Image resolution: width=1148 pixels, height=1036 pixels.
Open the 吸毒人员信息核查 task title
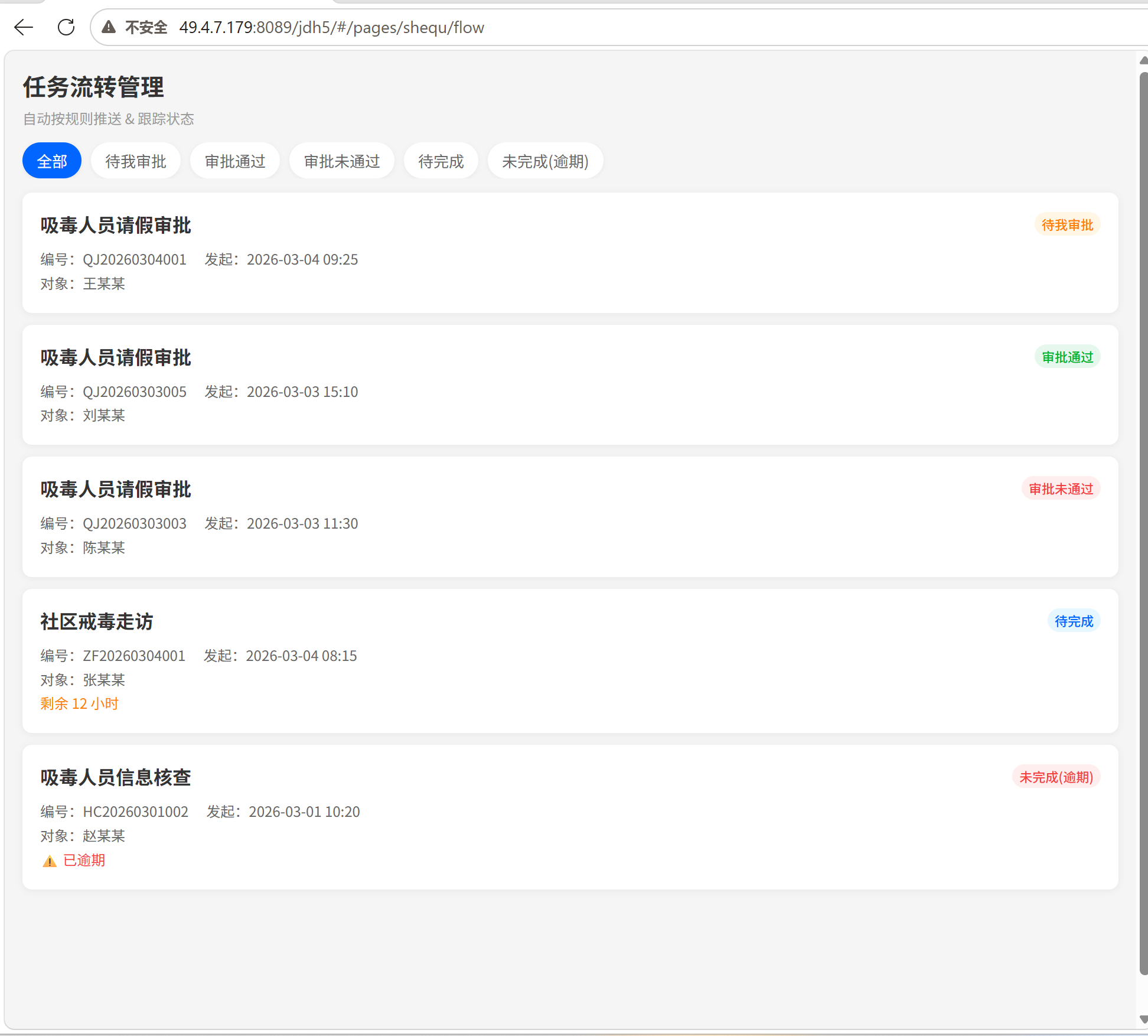116,777
